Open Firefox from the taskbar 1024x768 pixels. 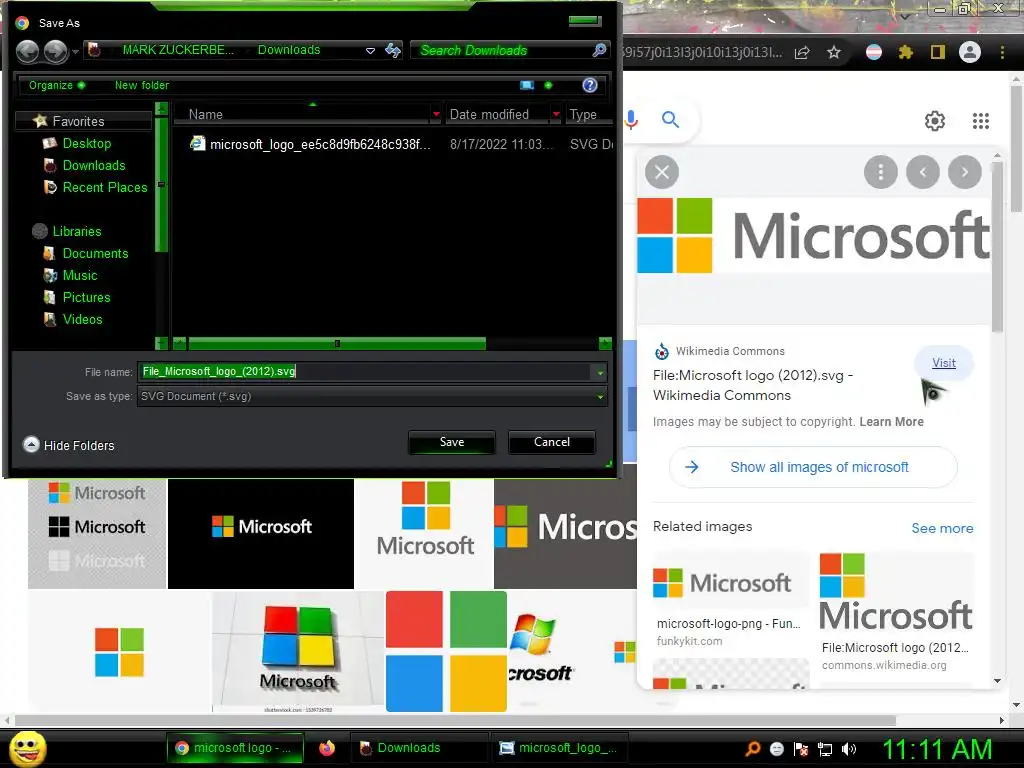(327, 748)
